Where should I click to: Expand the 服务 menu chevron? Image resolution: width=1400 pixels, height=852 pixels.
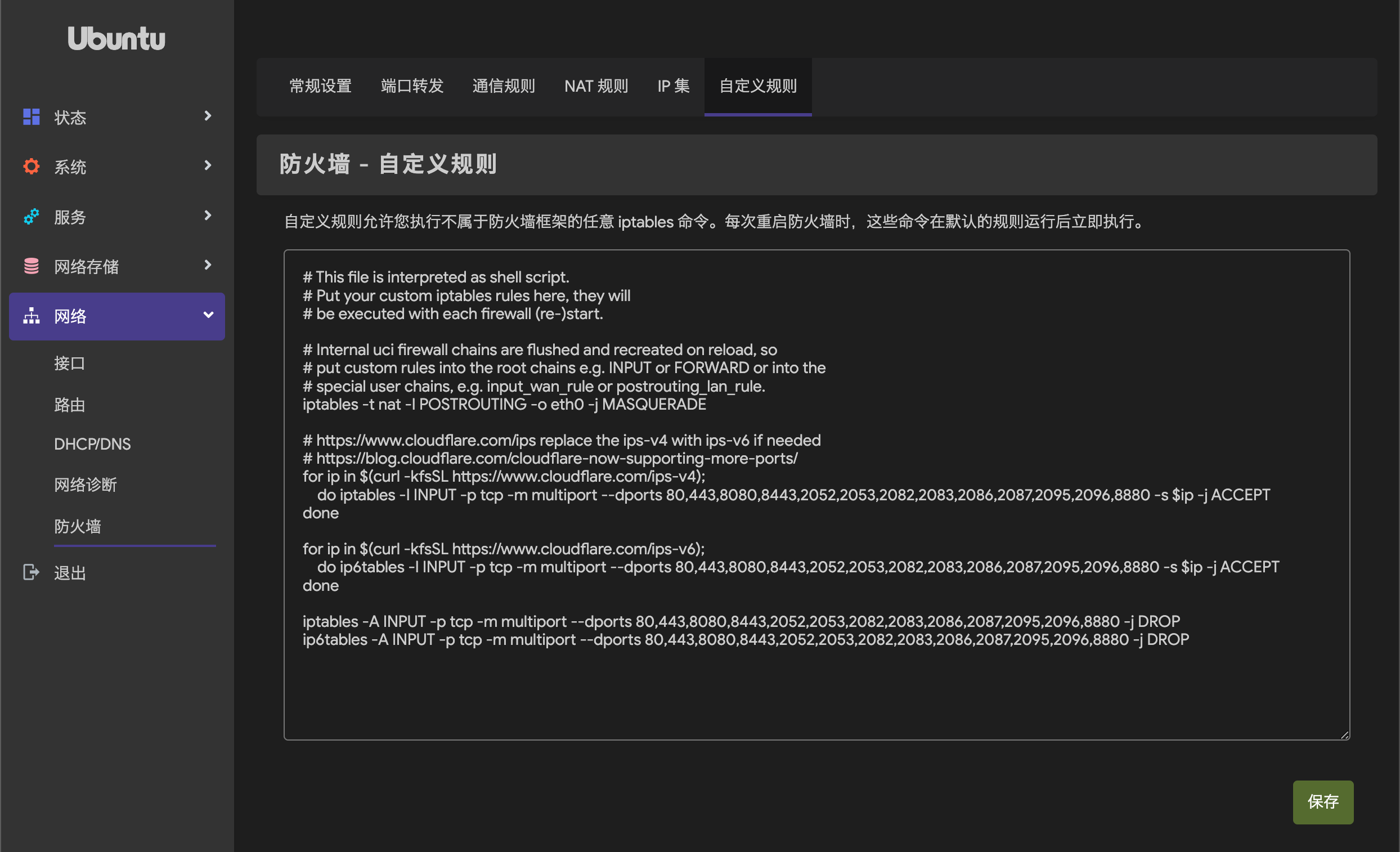click(x=208, y=216)
